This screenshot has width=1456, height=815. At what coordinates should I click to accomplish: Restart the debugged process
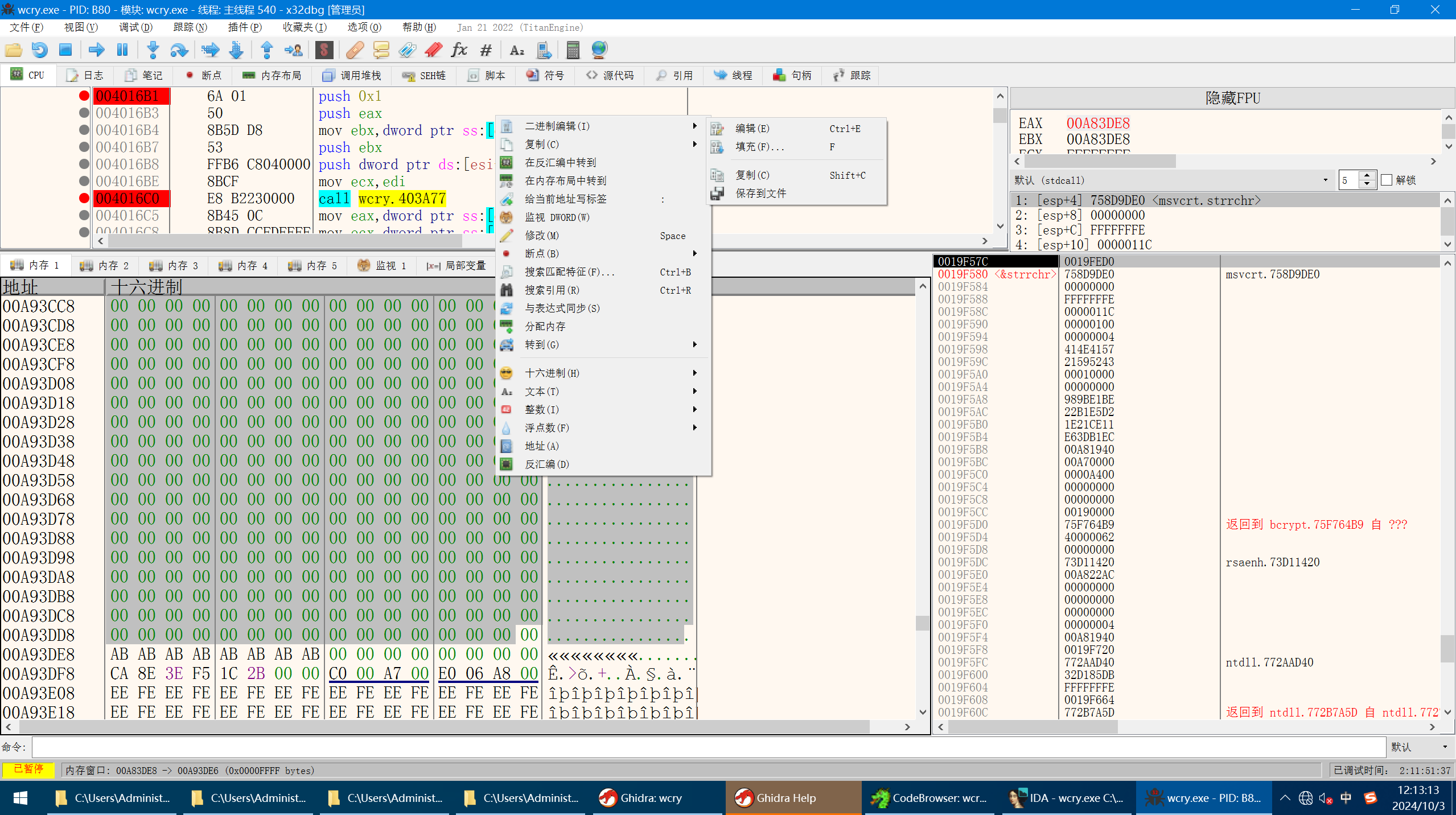39,50
